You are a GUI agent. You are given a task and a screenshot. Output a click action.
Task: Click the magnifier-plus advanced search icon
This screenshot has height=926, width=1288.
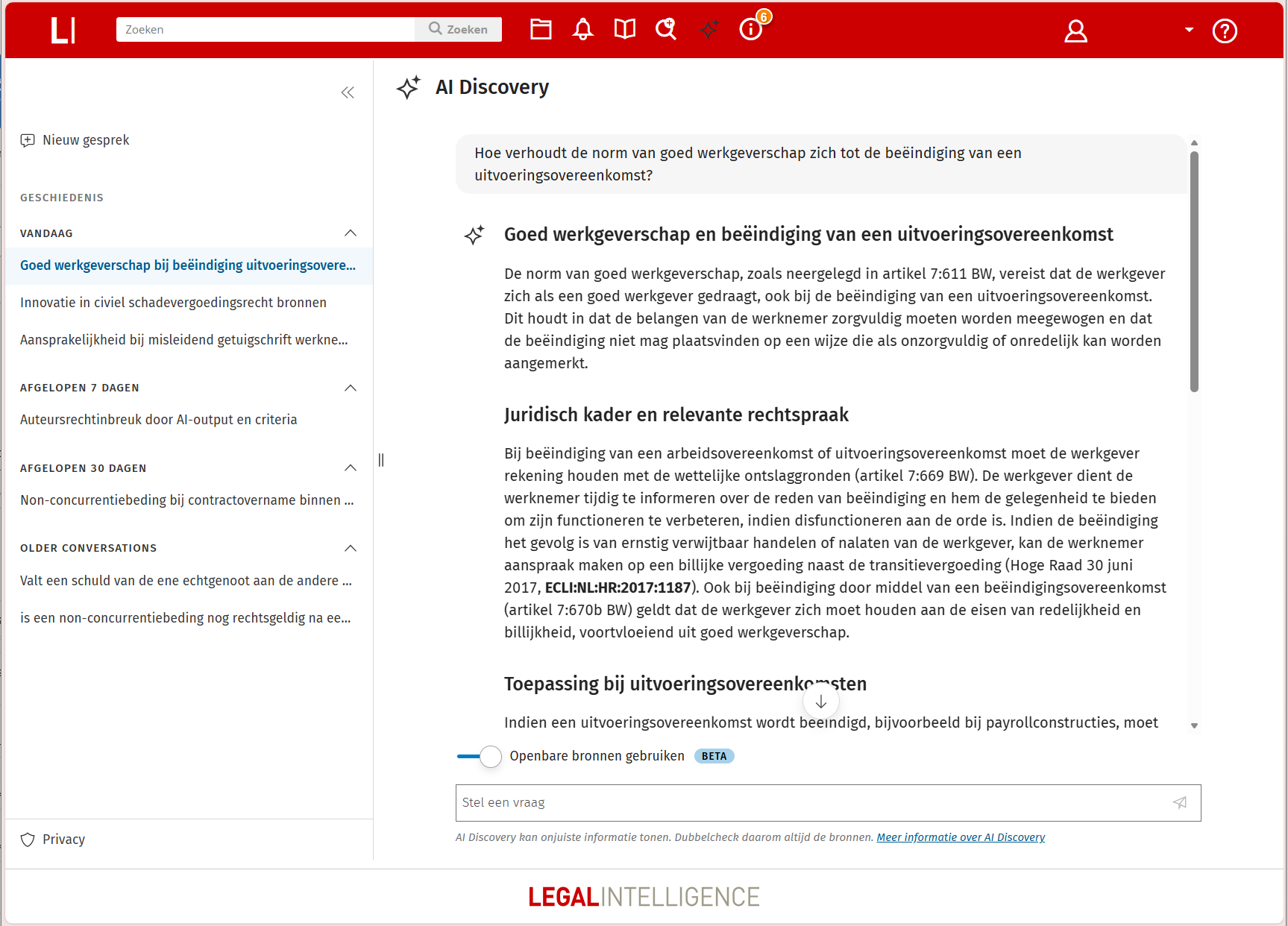(x=666, y=30)
